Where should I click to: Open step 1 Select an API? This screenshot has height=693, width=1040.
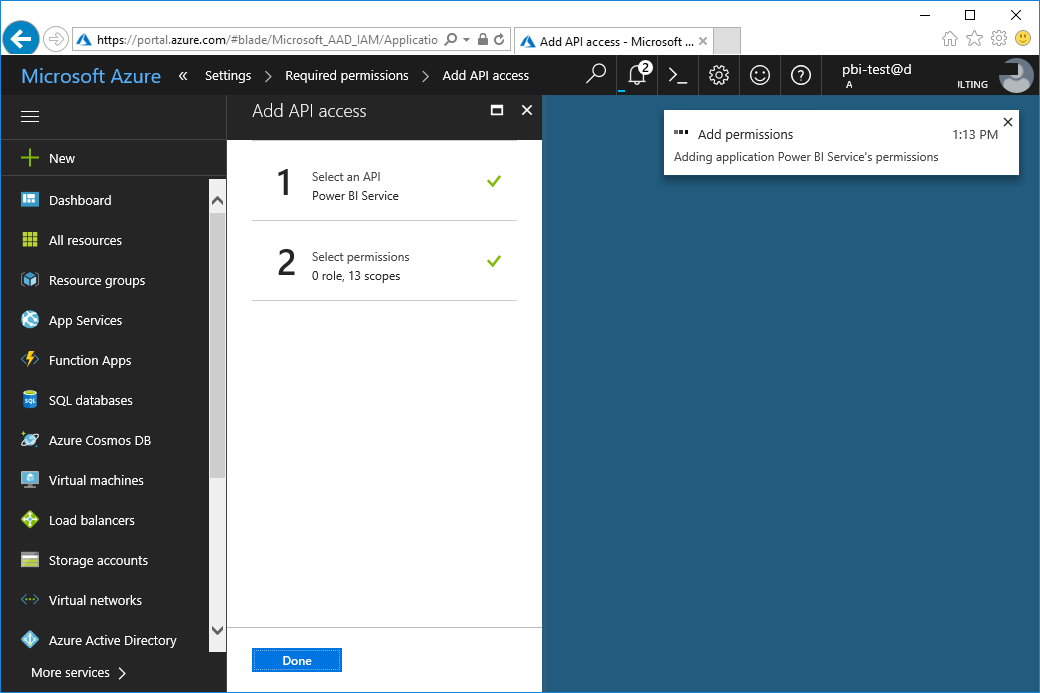(x=384, y=181)
